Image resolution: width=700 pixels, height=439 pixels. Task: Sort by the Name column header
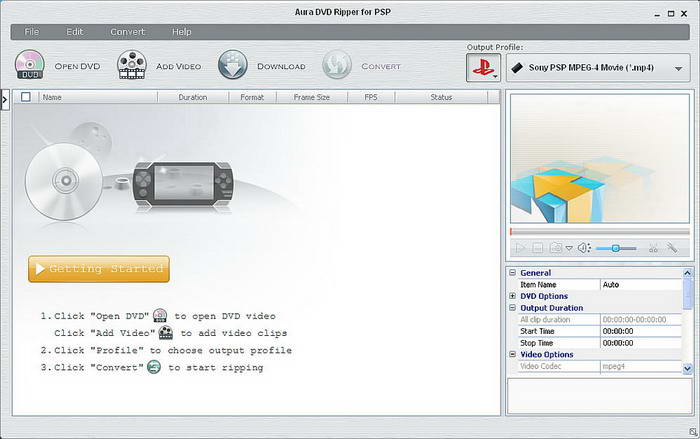98,97
